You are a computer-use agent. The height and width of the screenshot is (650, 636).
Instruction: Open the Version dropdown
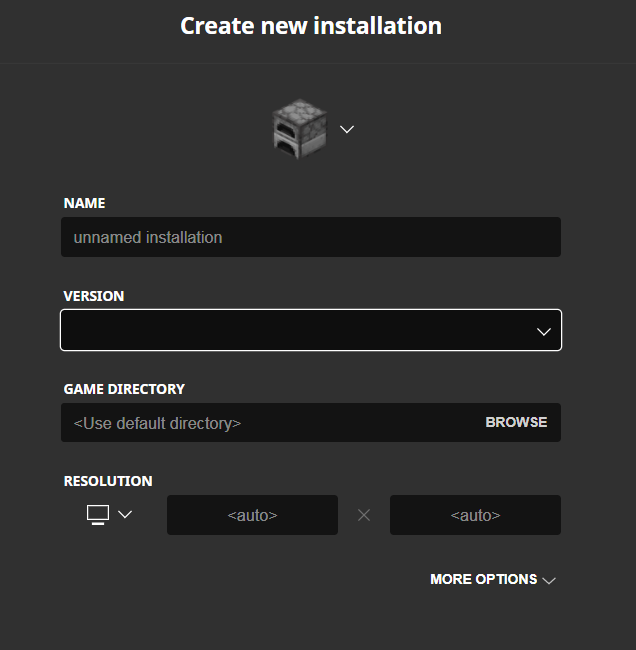[311, 330]
